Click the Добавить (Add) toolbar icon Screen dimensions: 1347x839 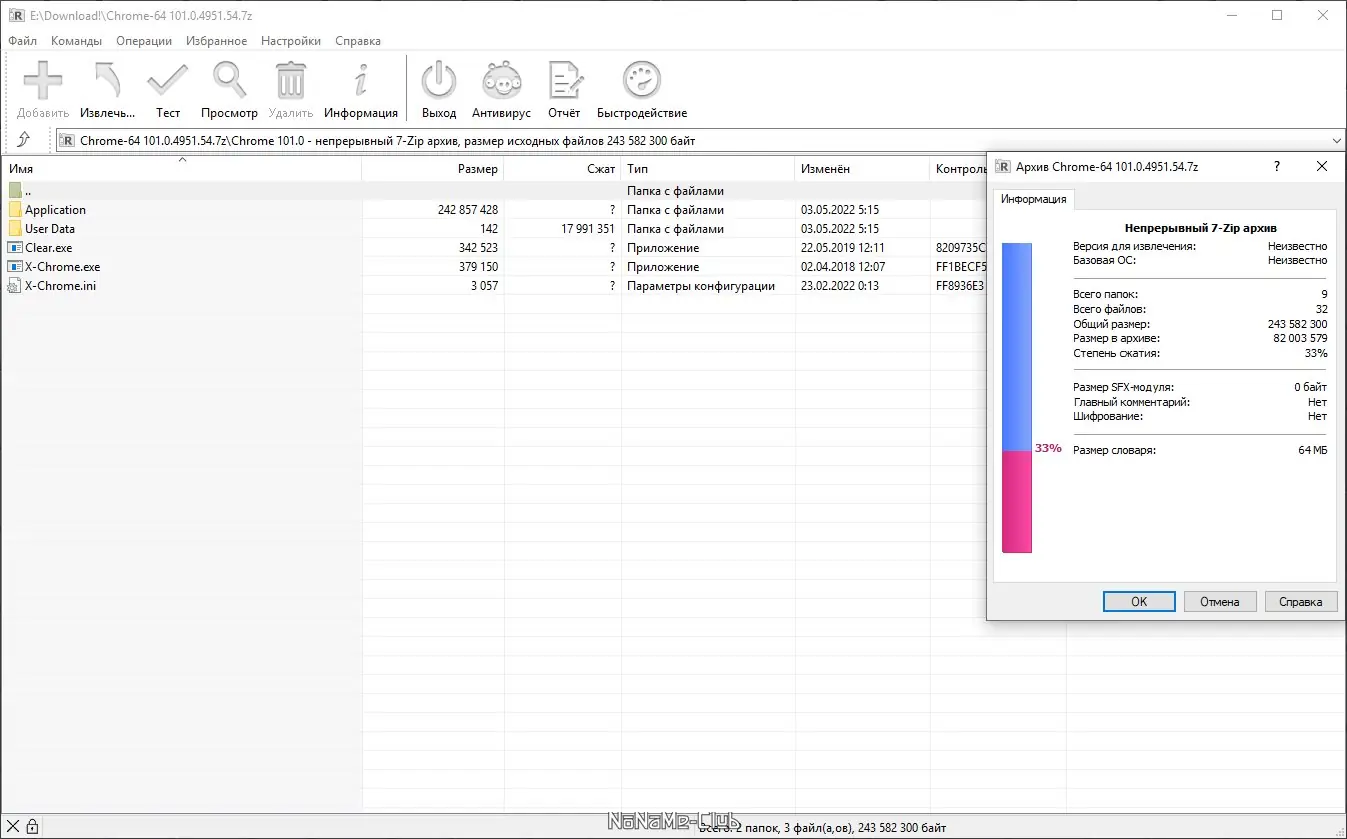pos(43,80)
